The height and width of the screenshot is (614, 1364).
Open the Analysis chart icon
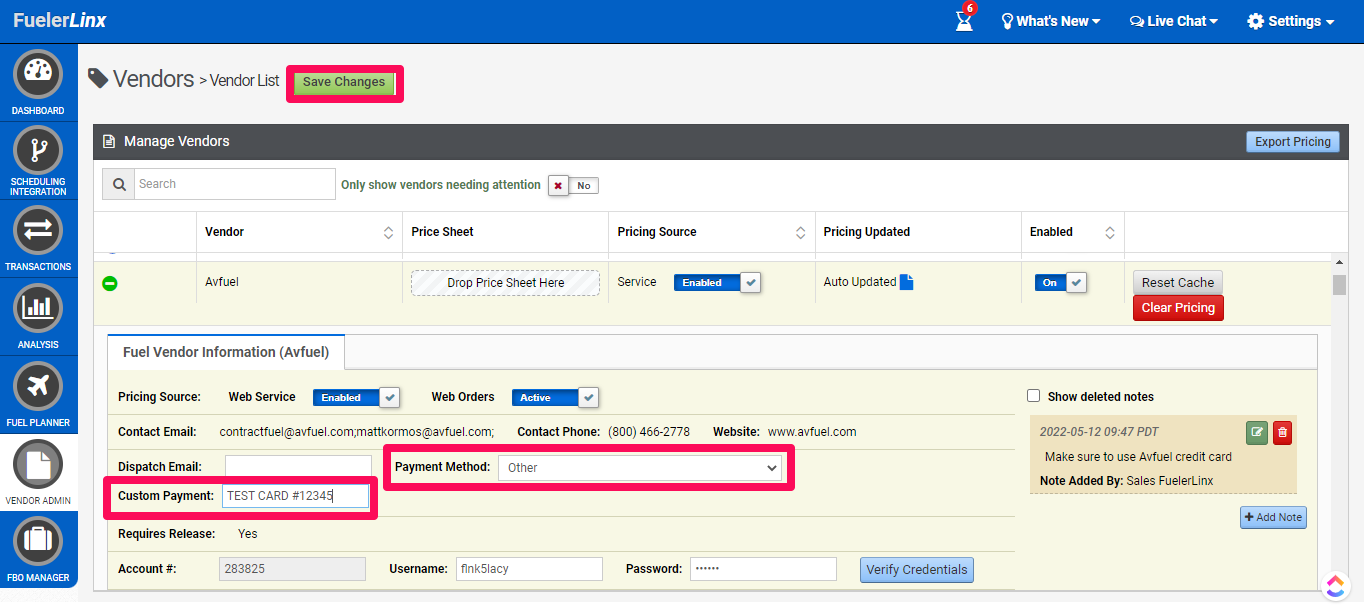38,308
